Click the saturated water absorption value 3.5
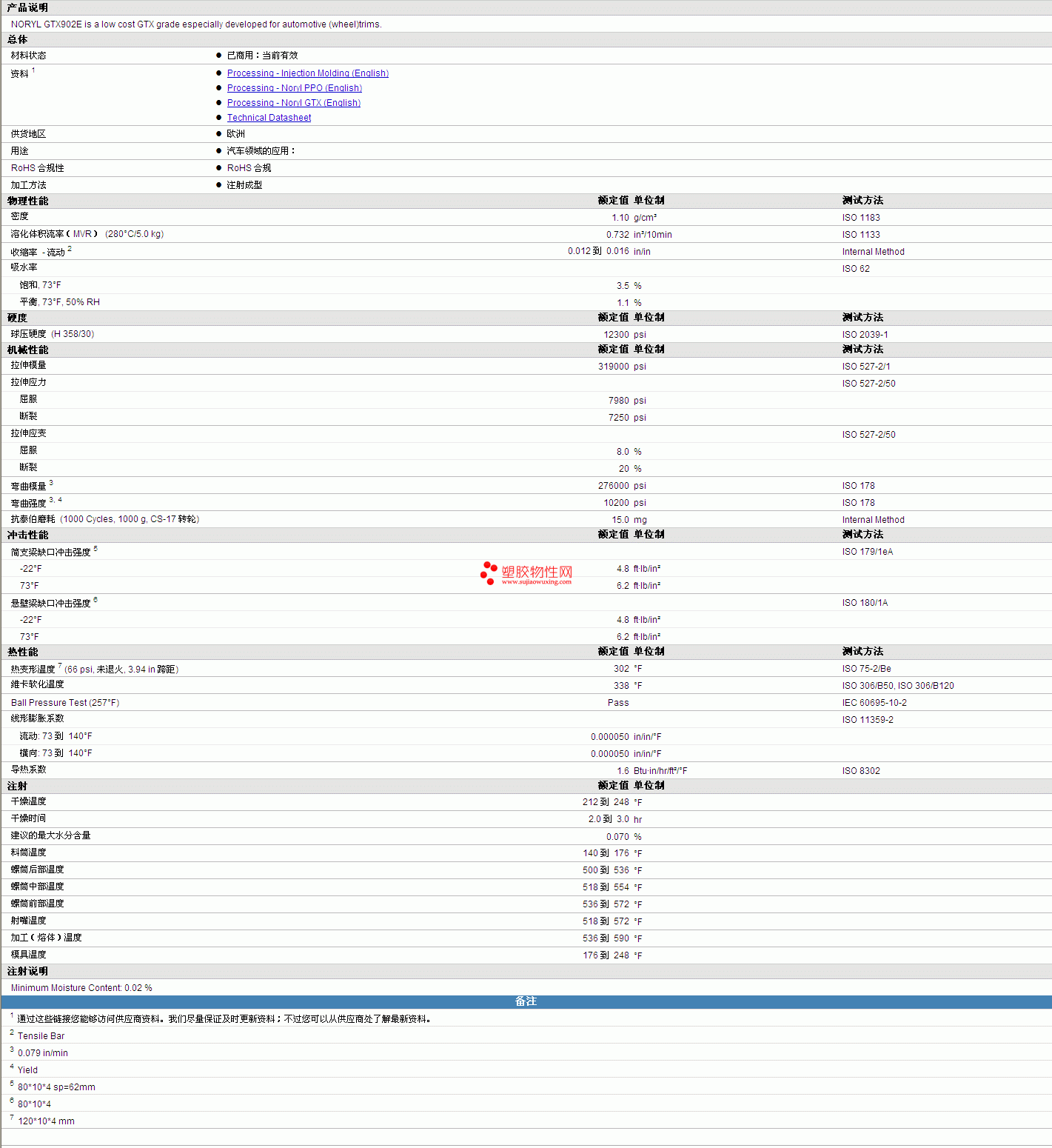 pos(623,286)
